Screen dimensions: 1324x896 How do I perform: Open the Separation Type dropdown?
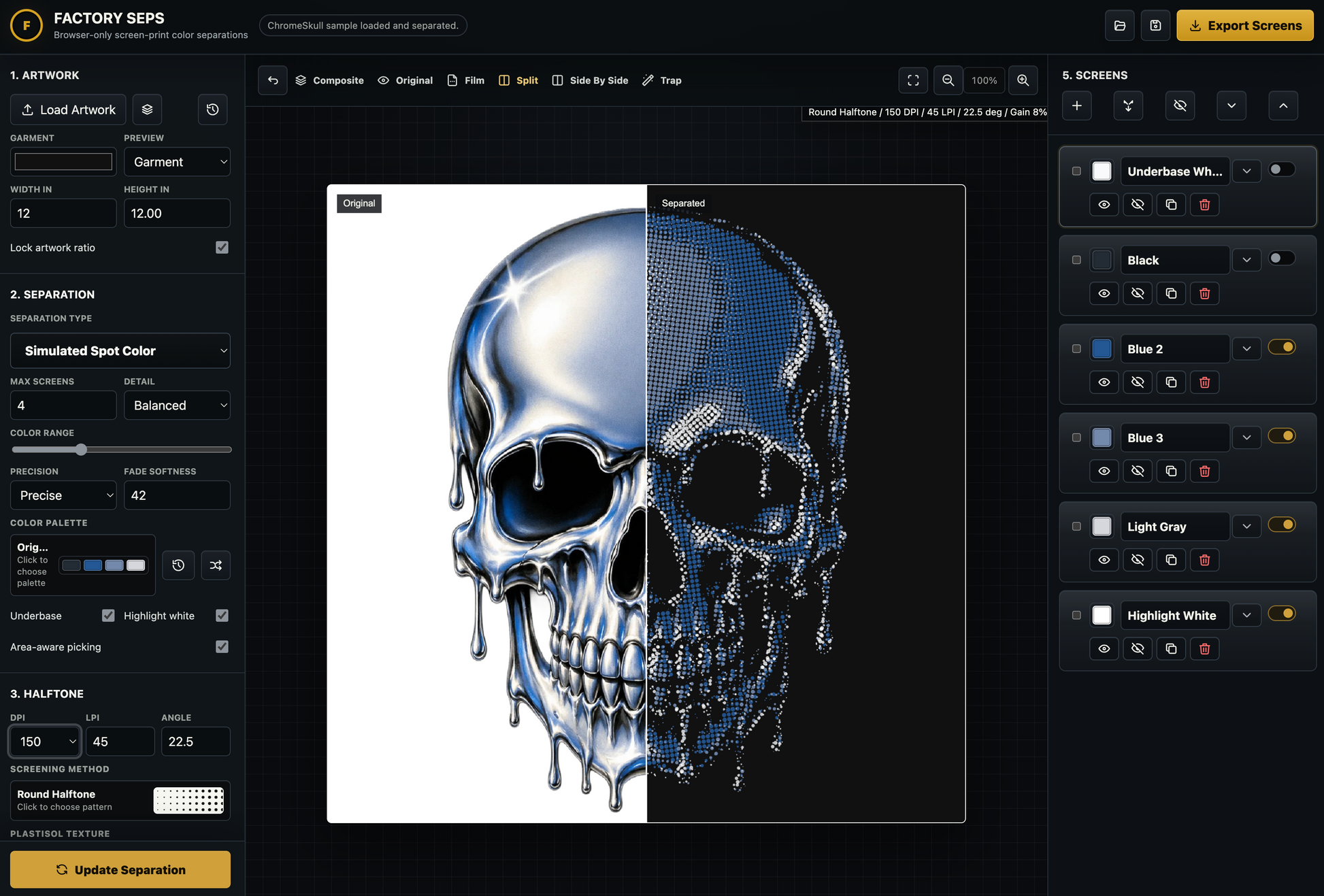pos(120,351)
